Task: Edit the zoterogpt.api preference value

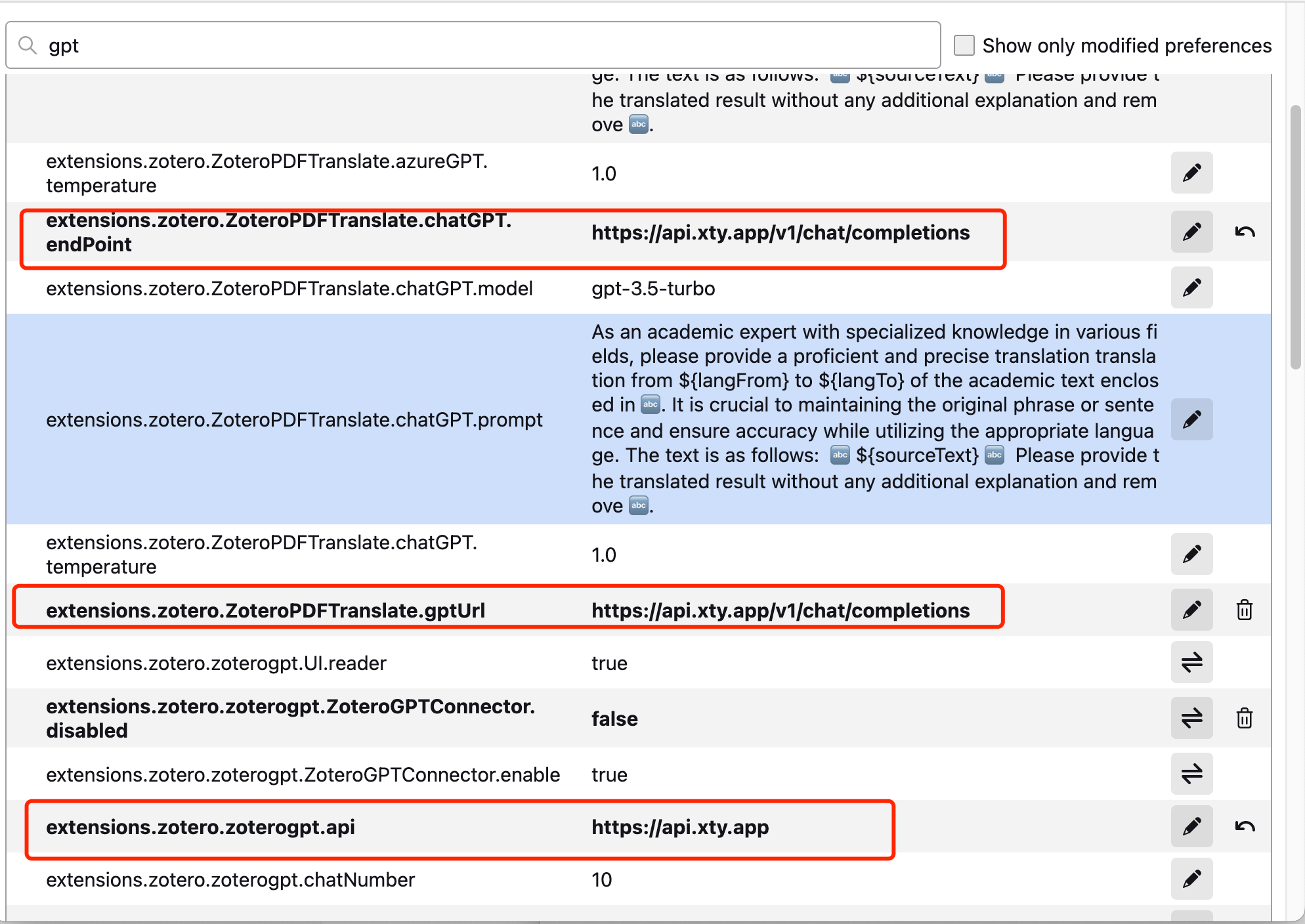Action: [1191, 826]
